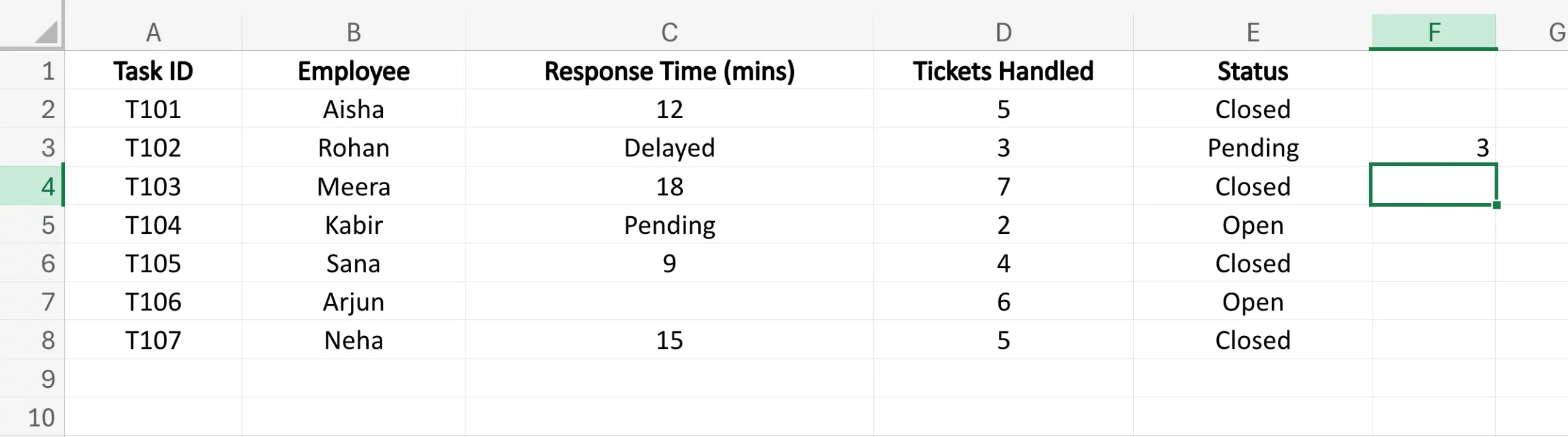
Task: Select the cell containing Aisha
Action: click(x=353, y=110)
